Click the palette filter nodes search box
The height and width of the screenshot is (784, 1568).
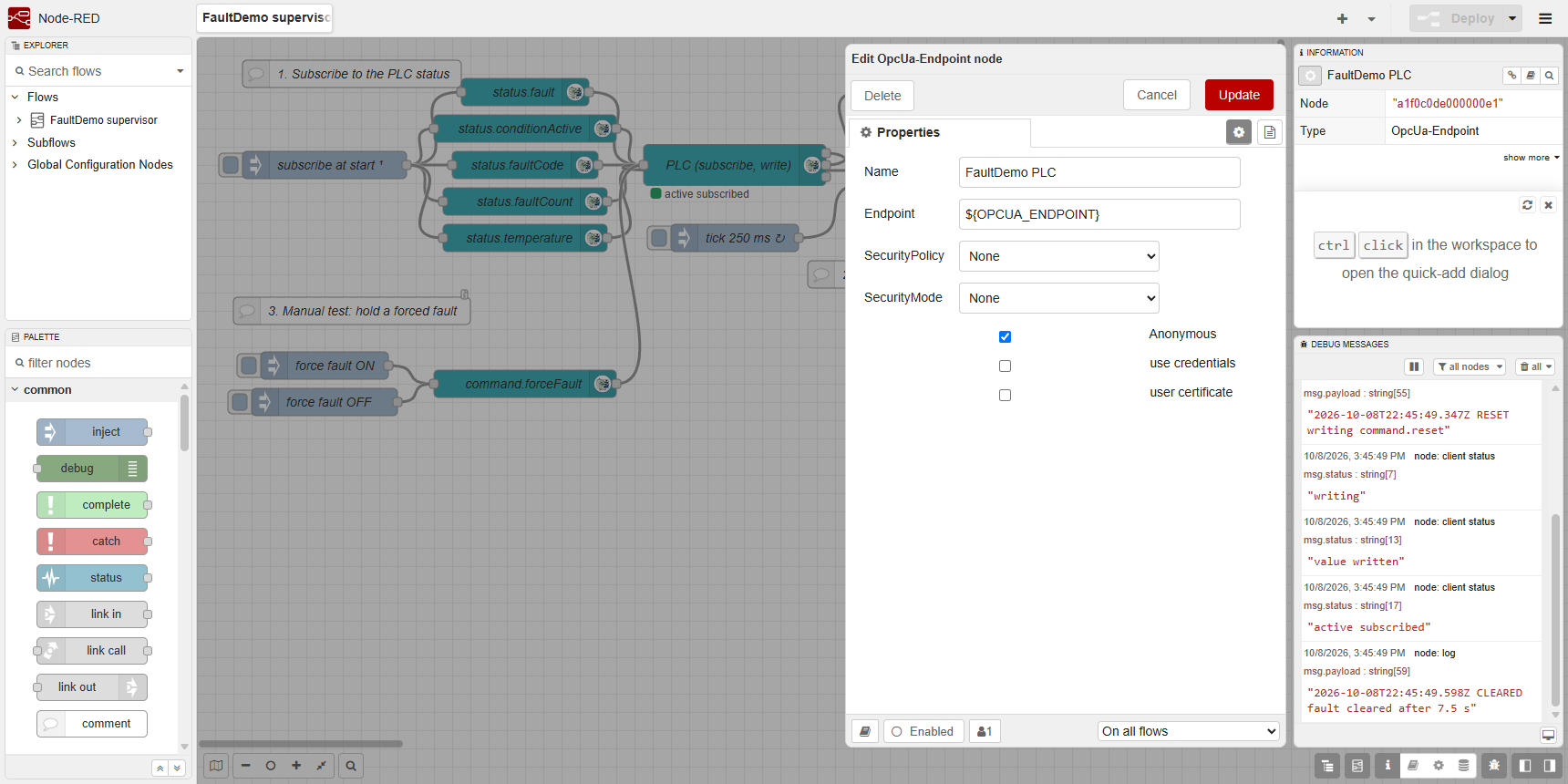(98, 363)
